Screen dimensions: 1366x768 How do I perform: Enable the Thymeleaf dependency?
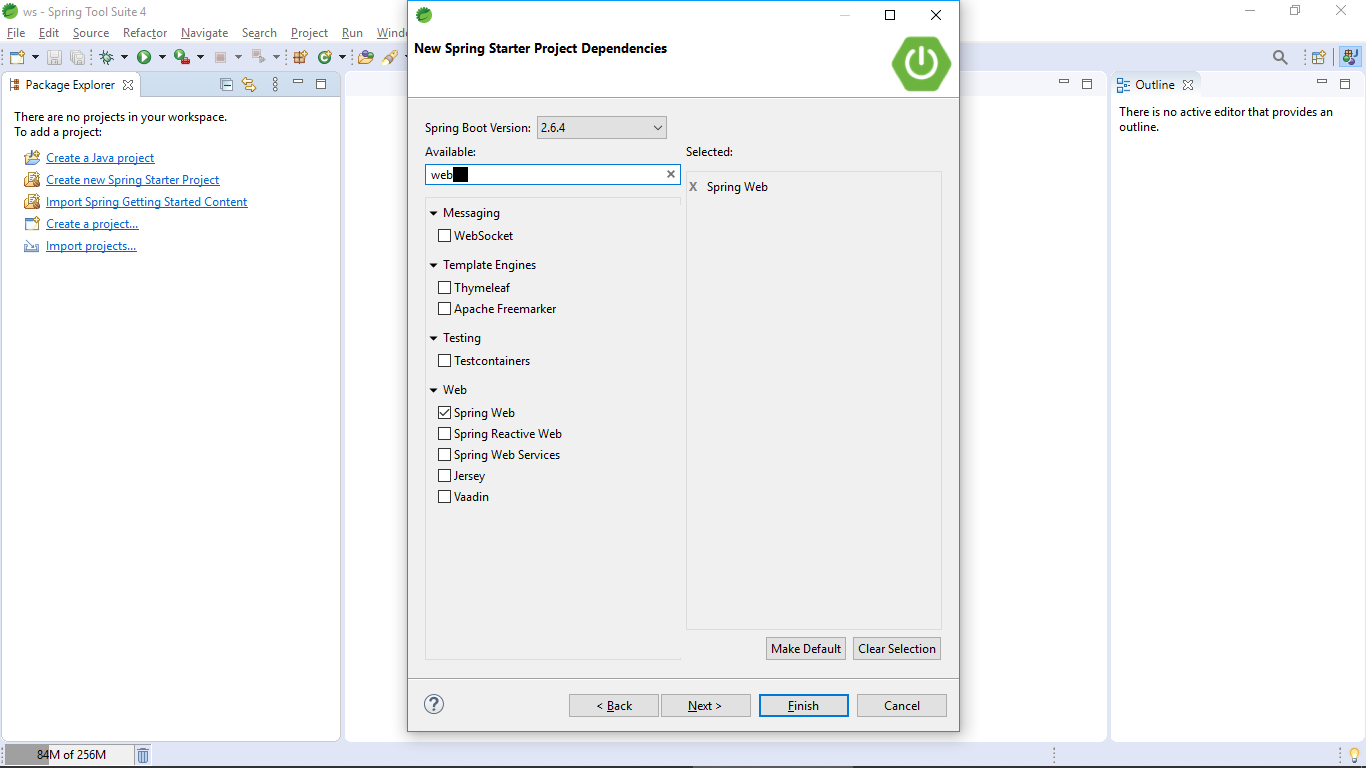(445, 287)
